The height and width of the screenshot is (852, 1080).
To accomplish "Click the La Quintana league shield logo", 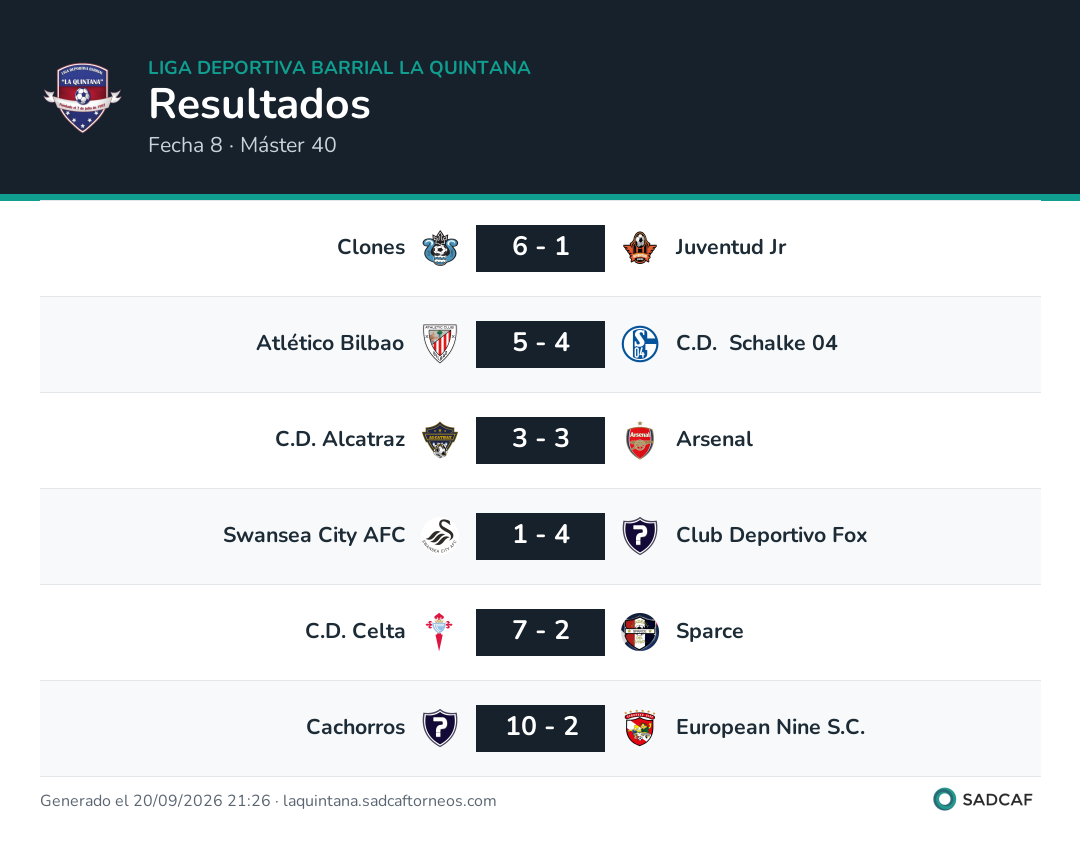I will click(83, 98).
